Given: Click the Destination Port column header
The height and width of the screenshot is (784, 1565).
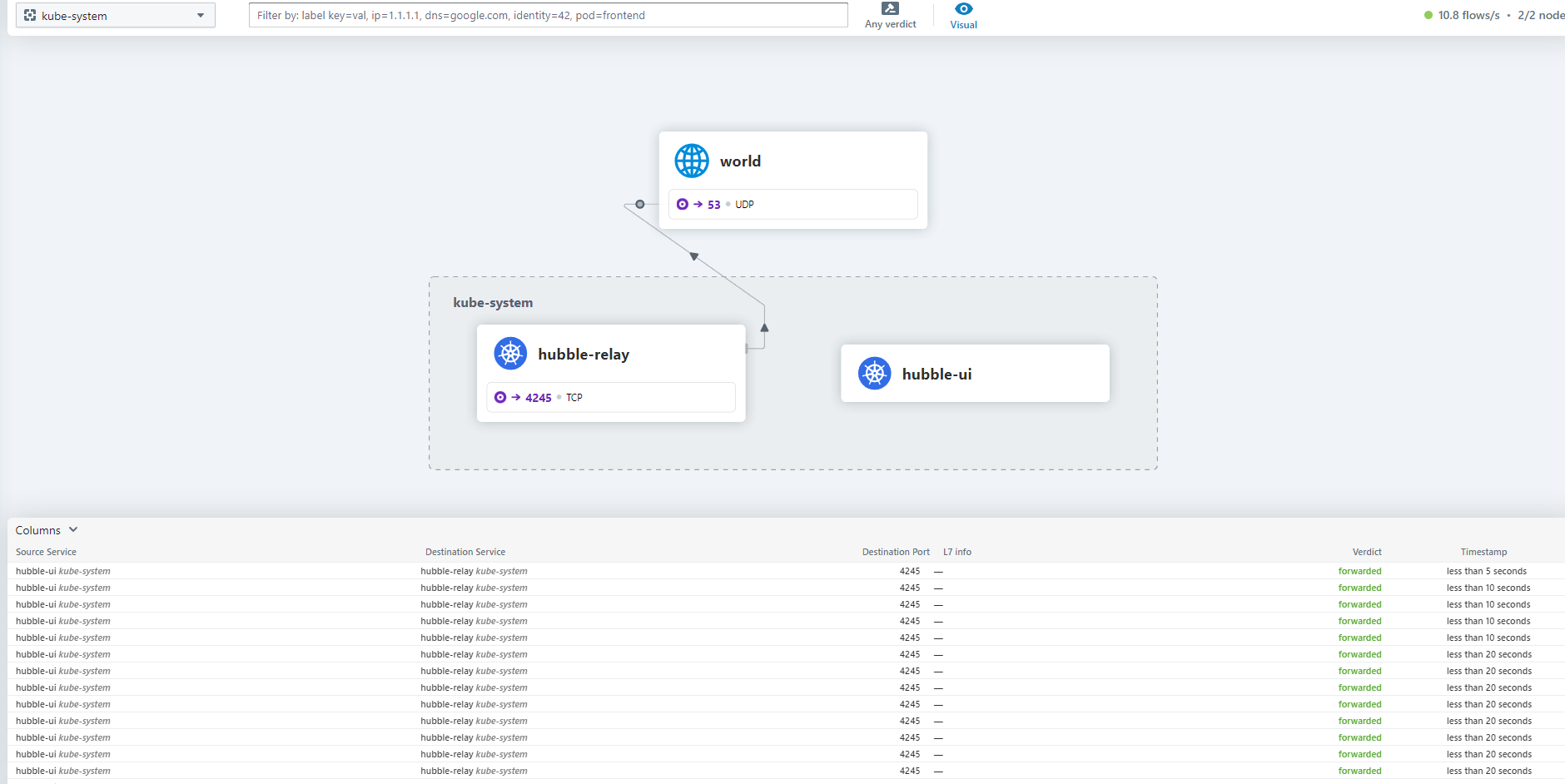Looking at the screenshot, I should pos(896,552).
